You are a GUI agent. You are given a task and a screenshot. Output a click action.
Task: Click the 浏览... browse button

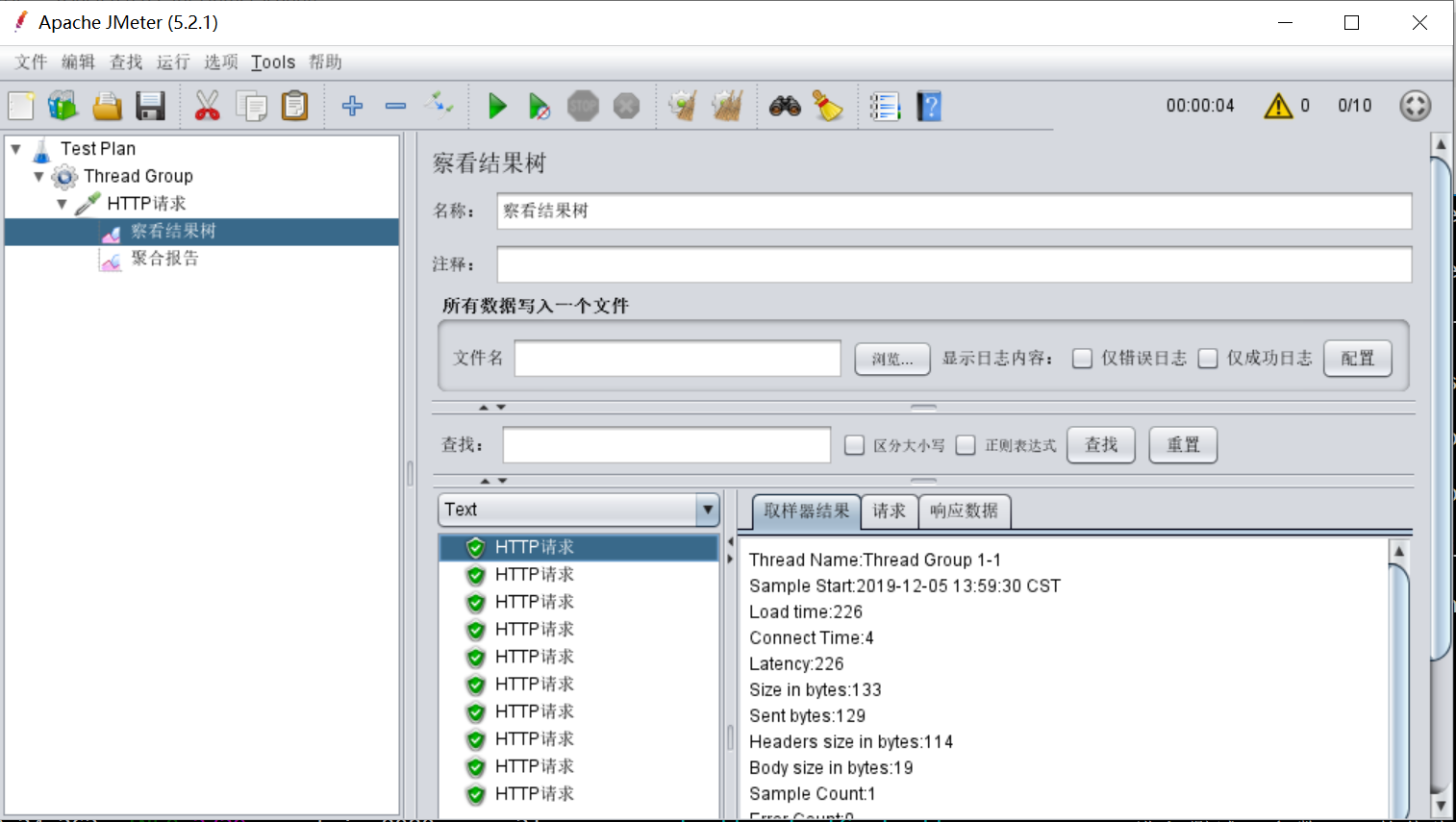point(892,359)
